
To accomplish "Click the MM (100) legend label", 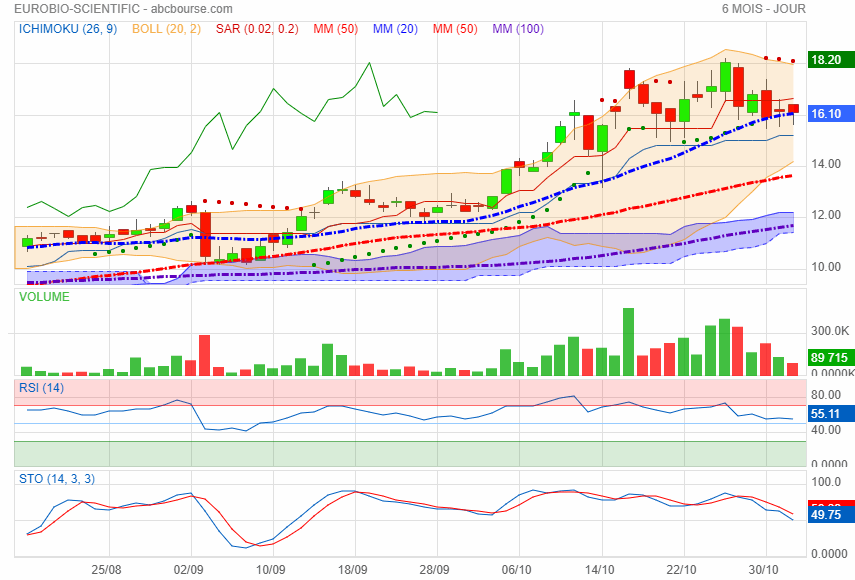I will (518, 29).
